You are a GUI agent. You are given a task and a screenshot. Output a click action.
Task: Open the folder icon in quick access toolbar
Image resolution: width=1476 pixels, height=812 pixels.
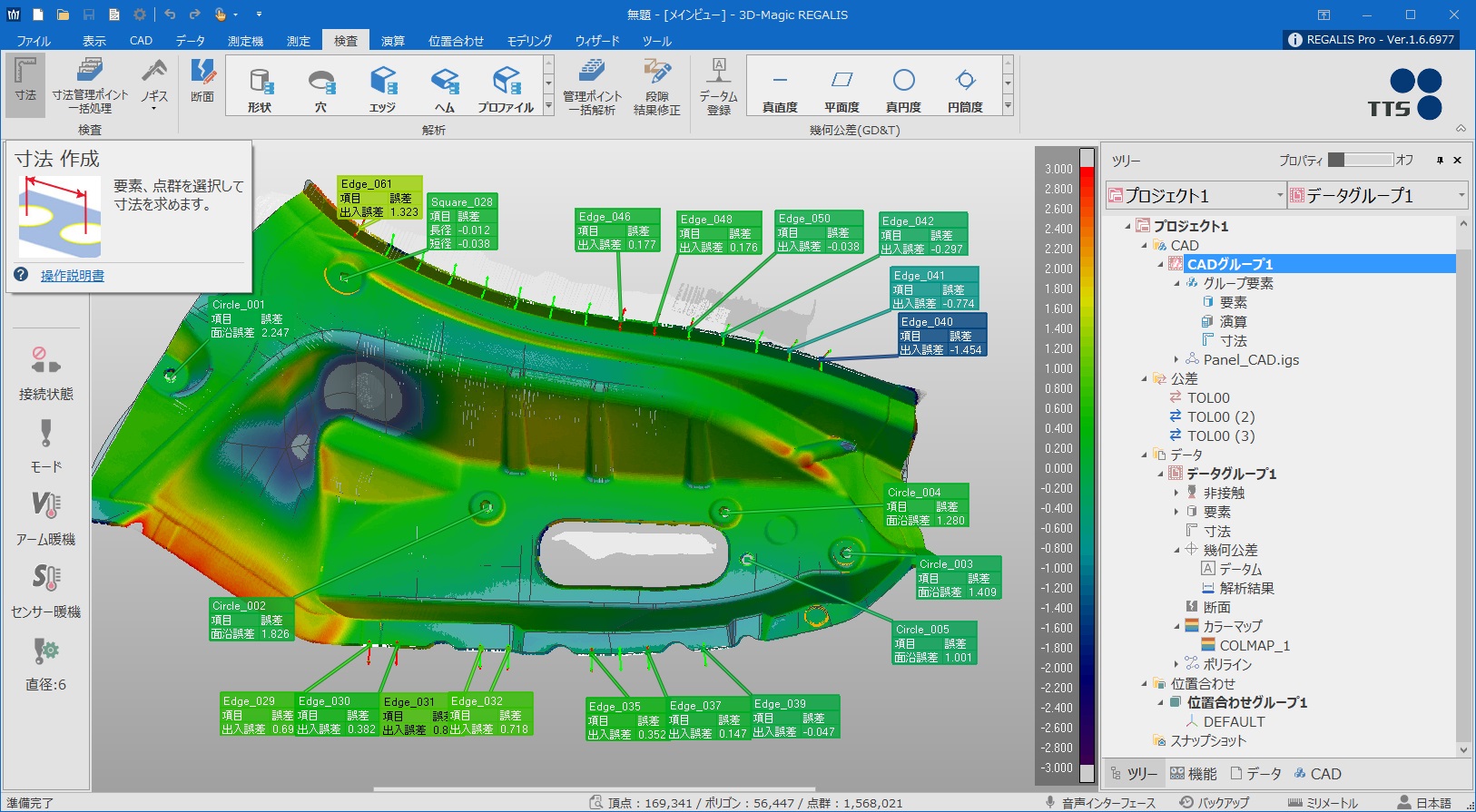[x=63, y=15]
